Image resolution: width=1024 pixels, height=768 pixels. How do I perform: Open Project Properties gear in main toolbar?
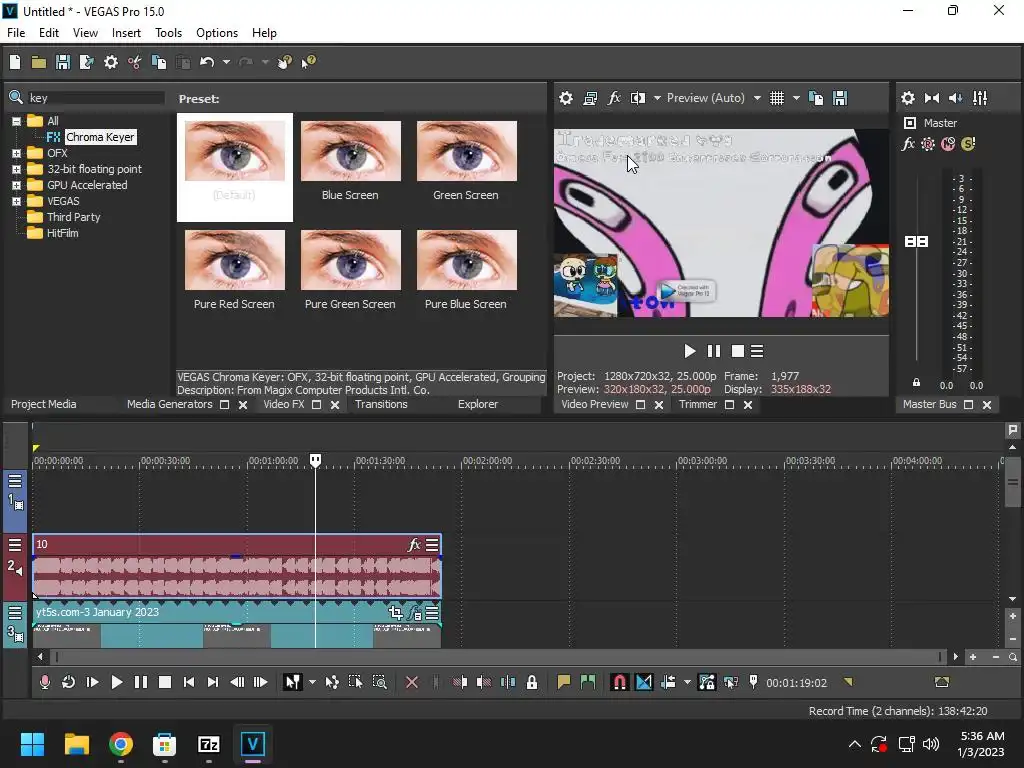[x=111, y=62]
